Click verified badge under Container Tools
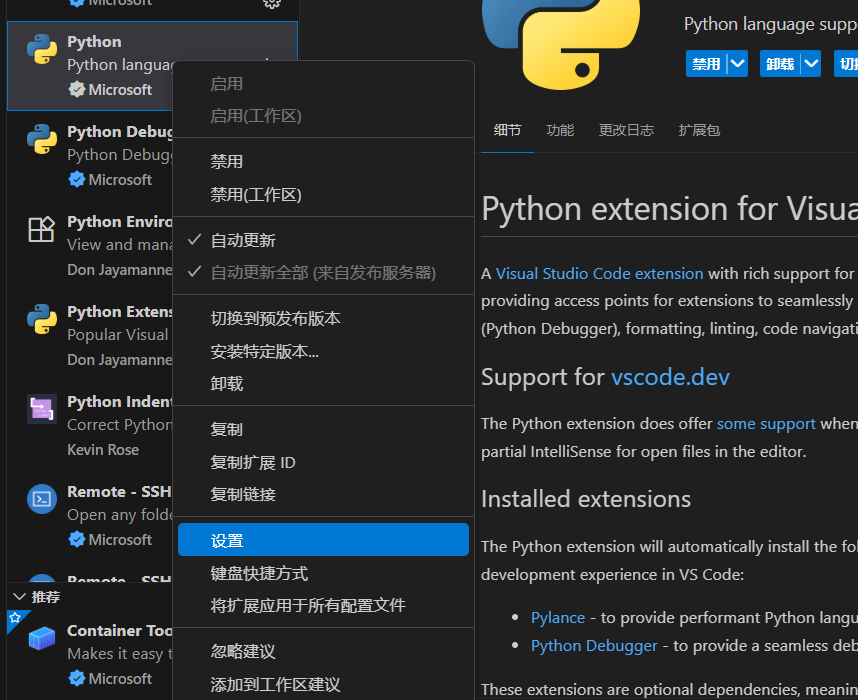Image resolution: width=858 pixels, height=700 pixels. (77, 678)
